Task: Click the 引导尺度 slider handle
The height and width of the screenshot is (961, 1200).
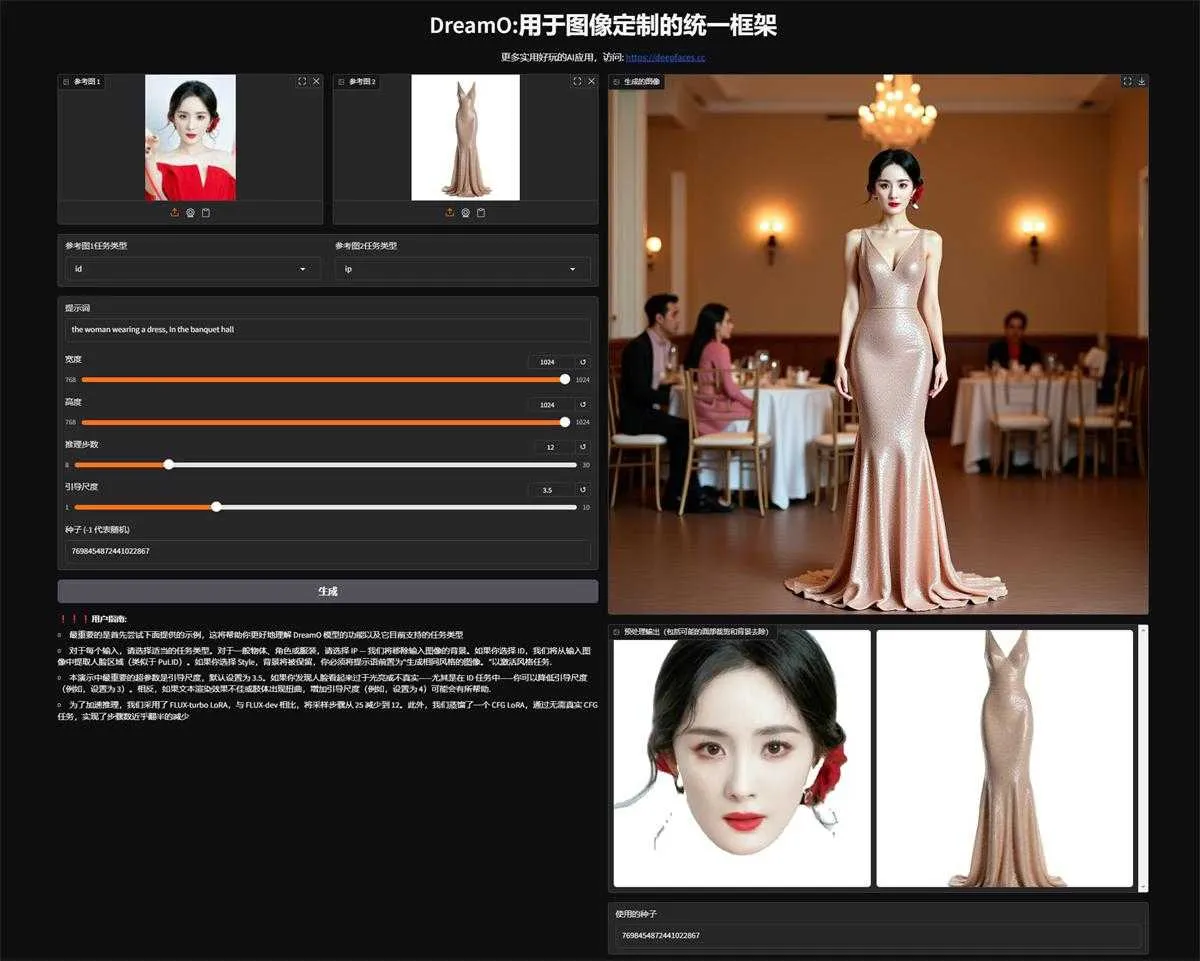Action: click(216, 507)
